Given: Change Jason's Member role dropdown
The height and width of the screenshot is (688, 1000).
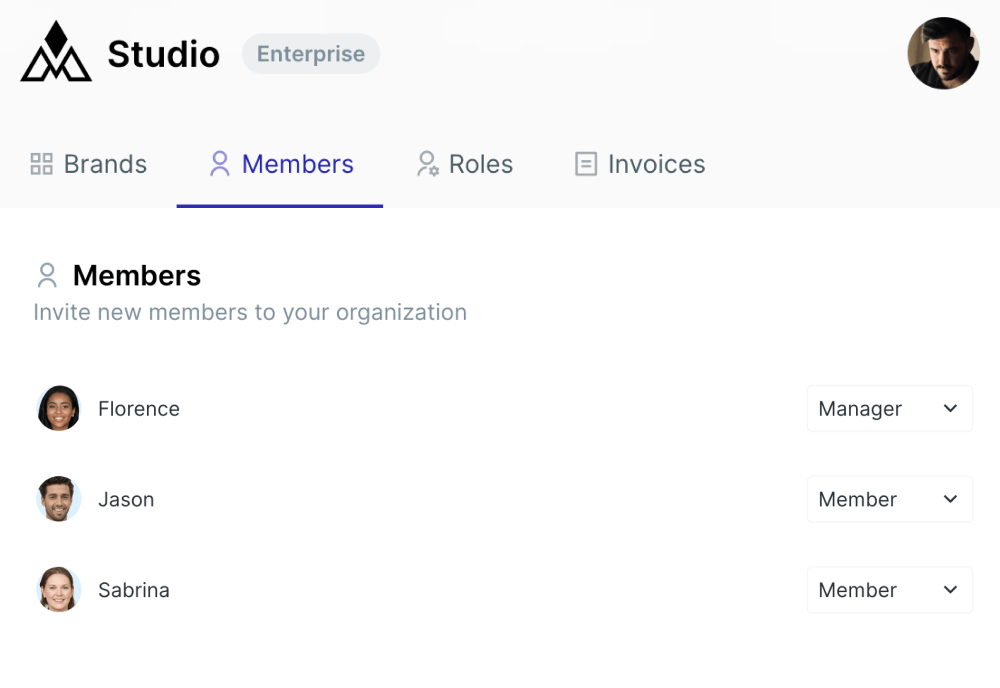Looking at the screenshot, I should 889,499.
